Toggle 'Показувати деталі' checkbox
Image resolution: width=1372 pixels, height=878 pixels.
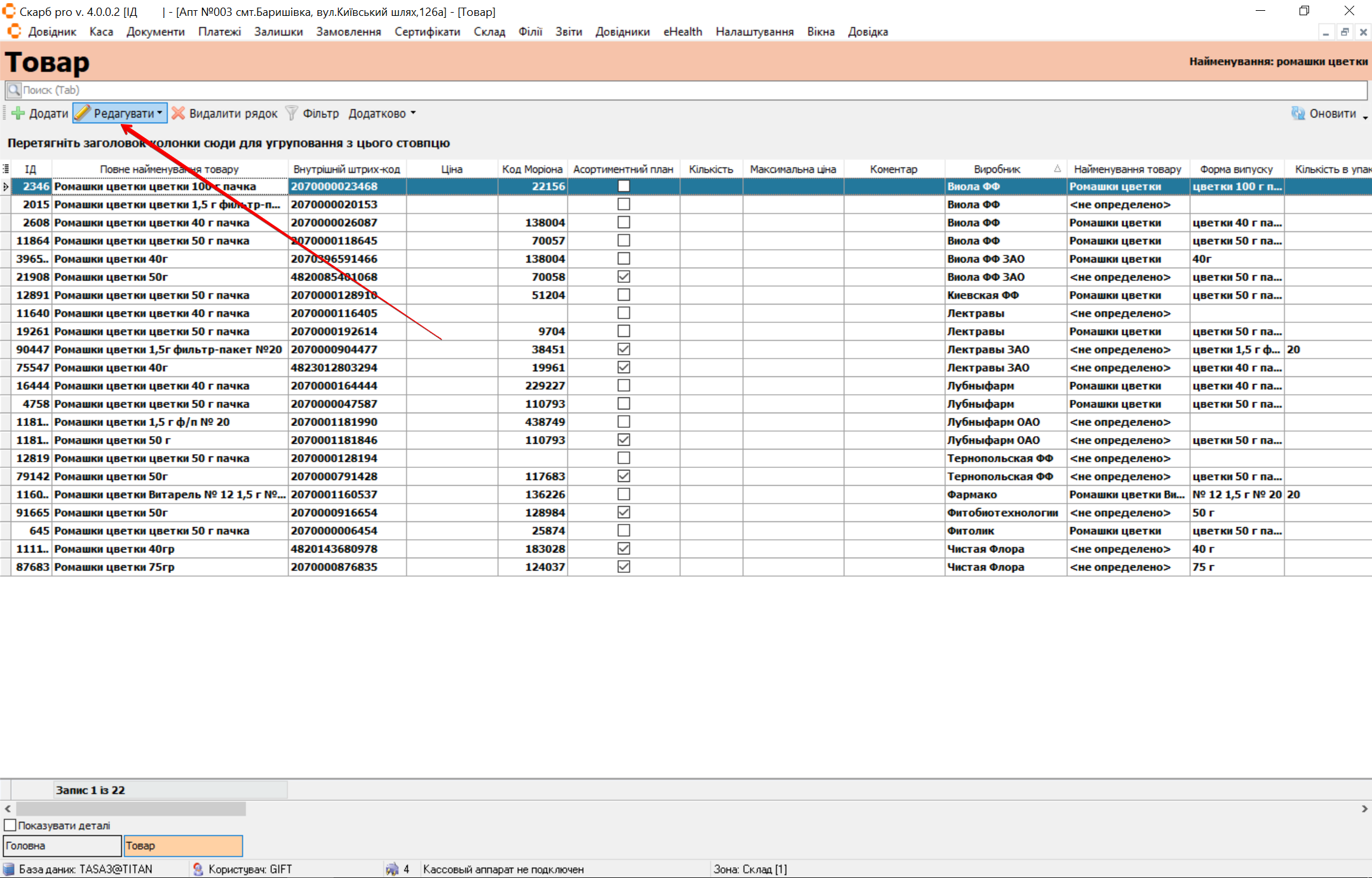point(10,825)
